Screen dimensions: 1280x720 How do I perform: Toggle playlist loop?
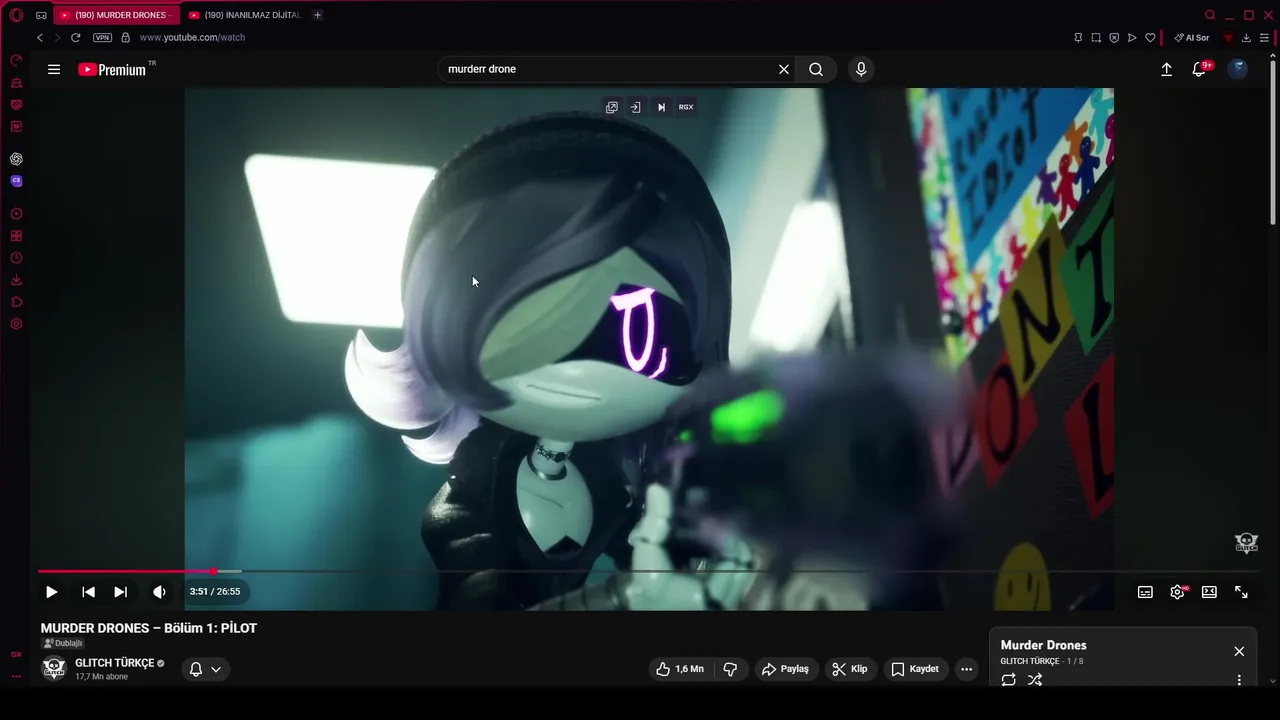click(x=1009, y=680)
